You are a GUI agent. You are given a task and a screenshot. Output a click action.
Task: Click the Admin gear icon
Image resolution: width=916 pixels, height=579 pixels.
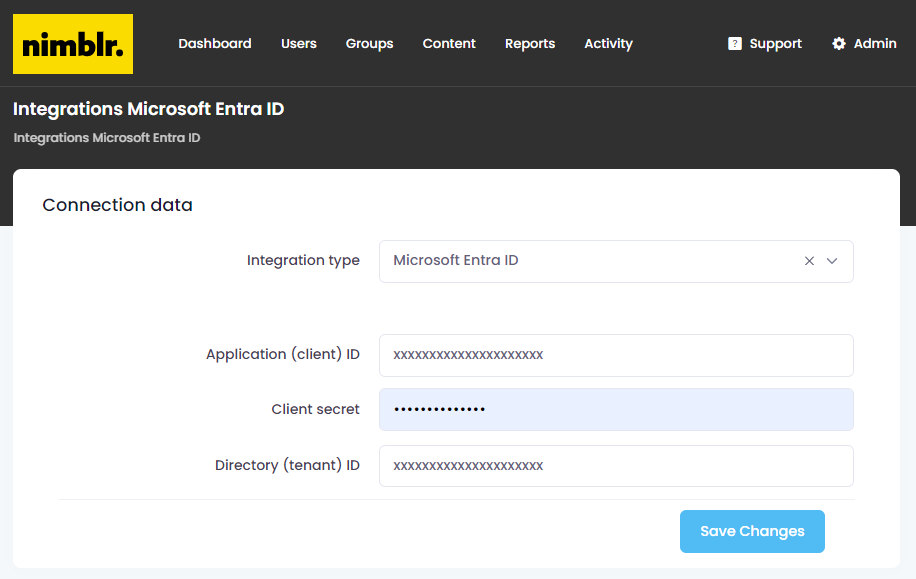(x=839, y=44)
